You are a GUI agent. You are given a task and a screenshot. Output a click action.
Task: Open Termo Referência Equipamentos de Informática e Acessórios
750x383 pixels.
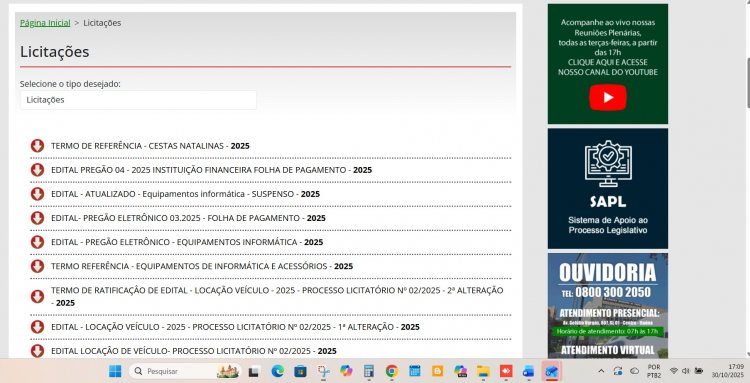click(x=202, y=266)
